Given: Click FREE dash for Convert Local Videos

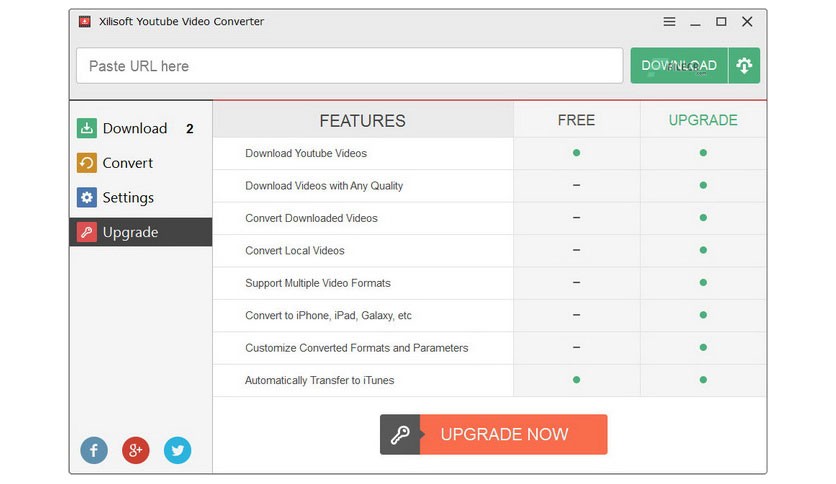Looking at the screenshot, I should [x=576, y=250].
